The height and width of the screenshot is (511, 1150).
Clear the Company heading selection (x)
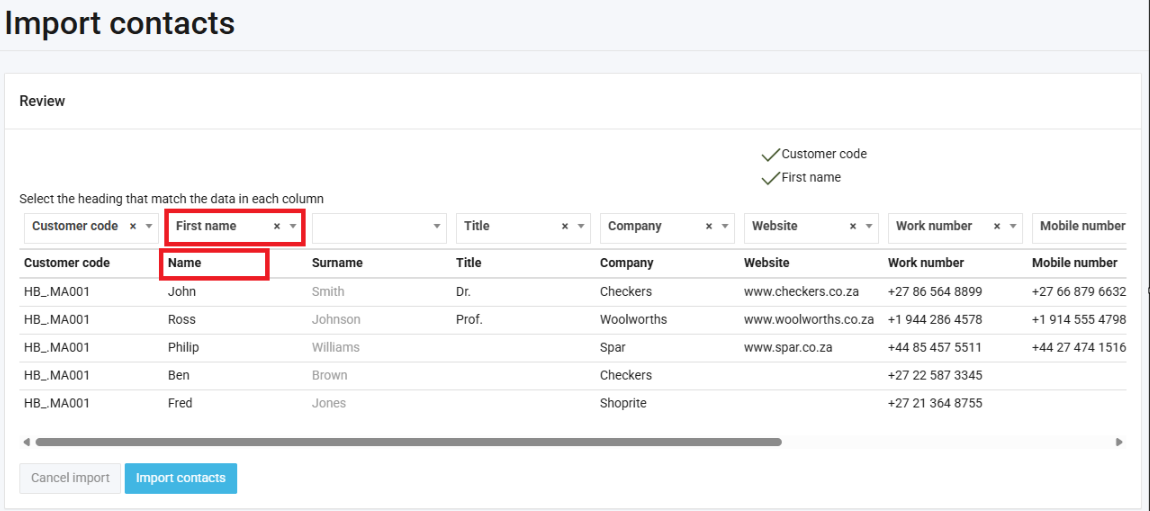coord(709,227)
